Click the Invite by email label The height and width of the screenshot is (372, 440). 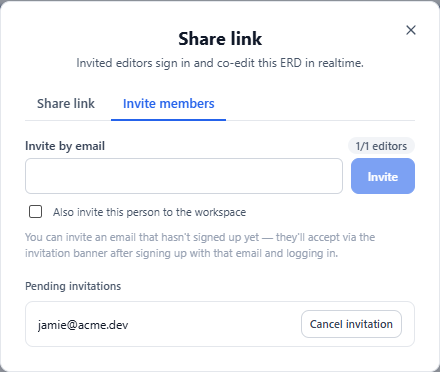65,146
